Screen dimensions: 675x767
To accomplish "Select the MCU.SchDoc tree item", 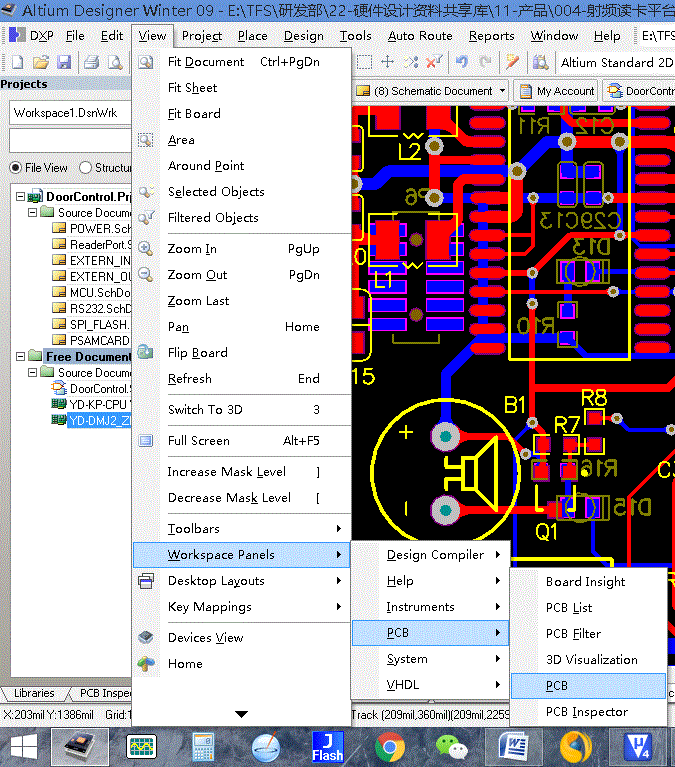I will 92,293.
